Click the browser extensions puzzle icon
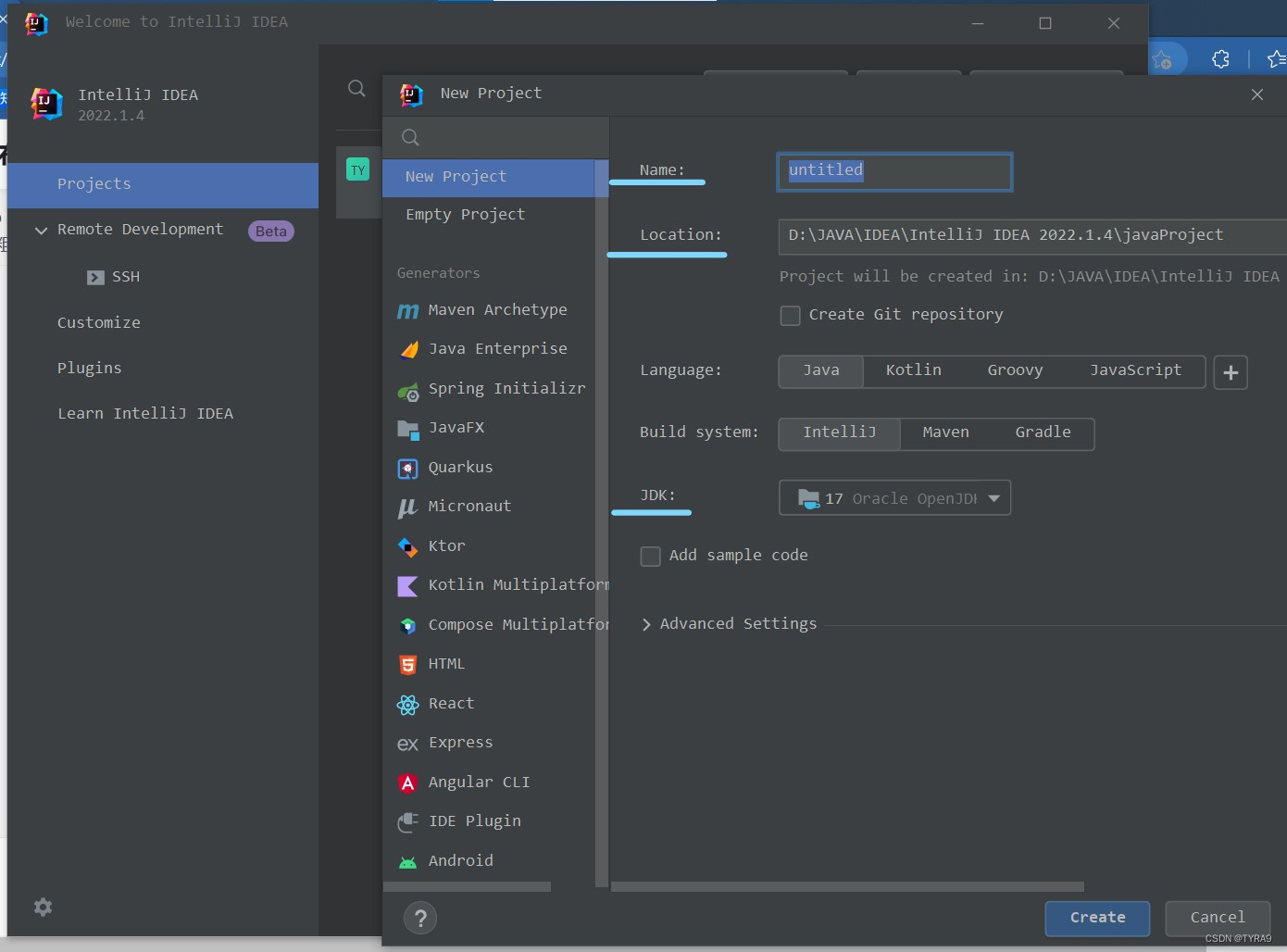Image resolution: width=1287 pixels, height=952 pixels. tap(1221, 59)
